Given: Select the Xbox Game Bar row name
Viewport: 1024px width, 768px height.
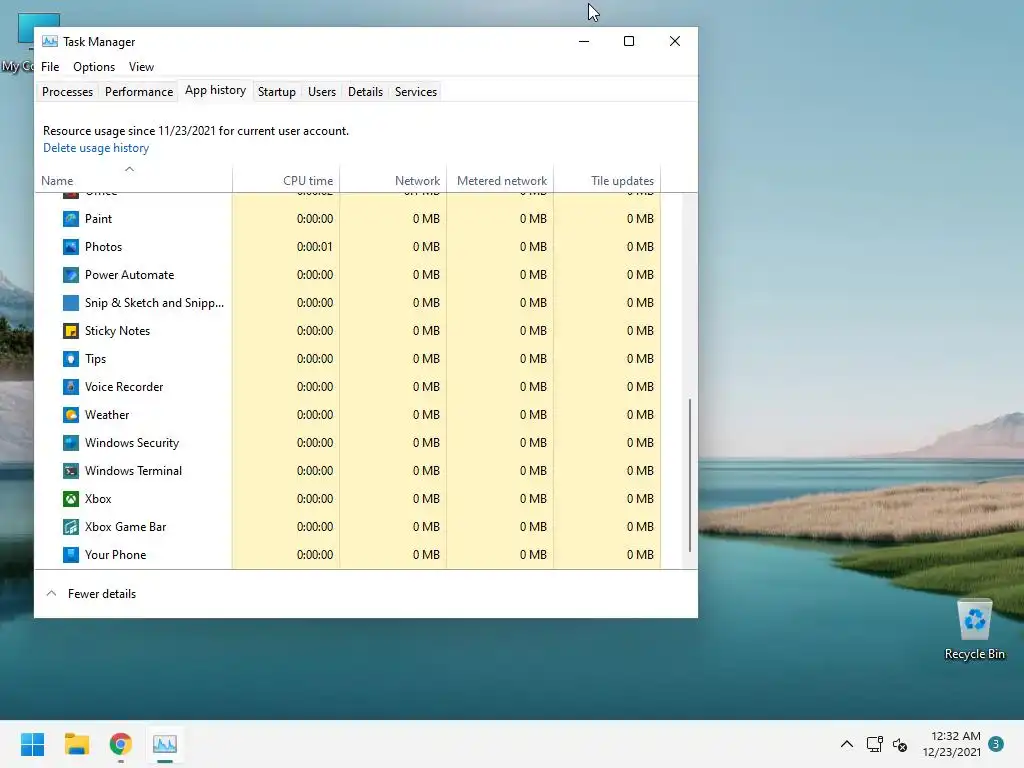Looking at the screenshot, I should click(x=125, y=527).
